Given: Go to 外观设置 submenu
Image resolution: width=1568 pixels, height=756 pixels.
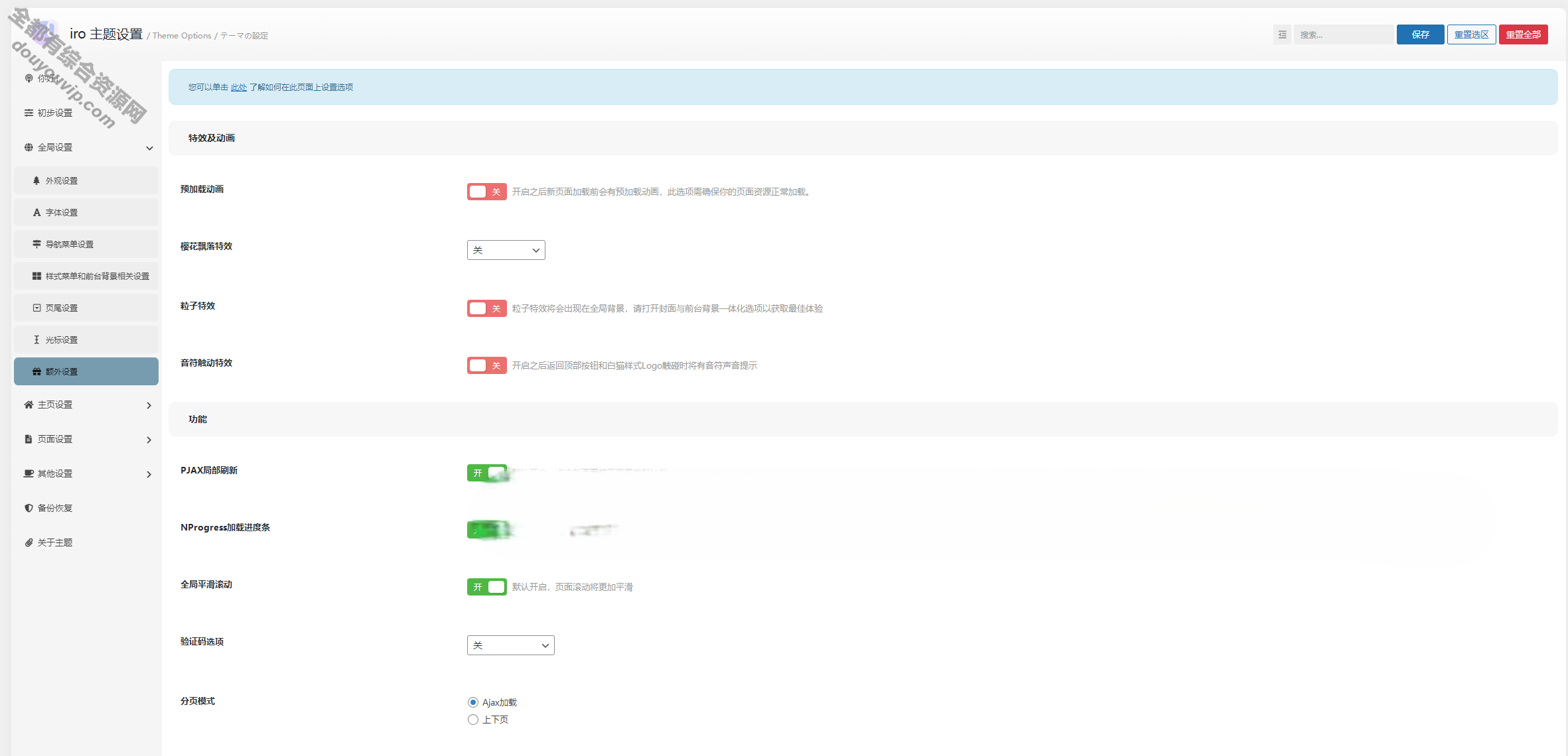Looking at the screenshot, I should (x=86, y=180).
